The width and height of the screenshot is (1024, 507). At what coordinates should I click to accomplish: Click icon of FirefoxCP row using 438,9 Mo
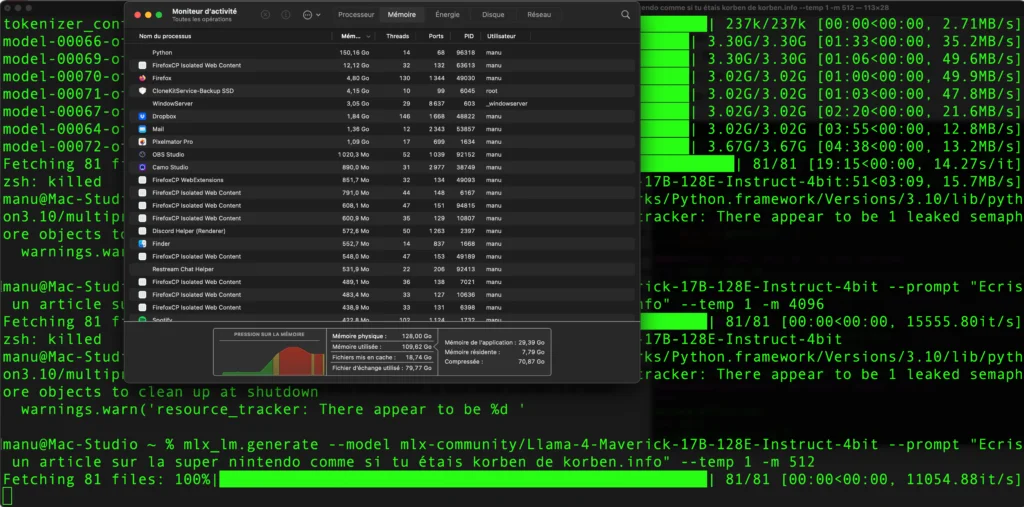[x=142, y=308]
